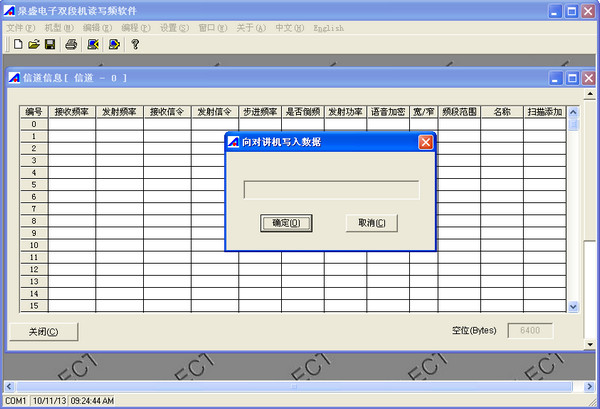Screen dimensions: 600x409
Task: Switch language via 中文(H) menu
Action: tap(290, 28)
